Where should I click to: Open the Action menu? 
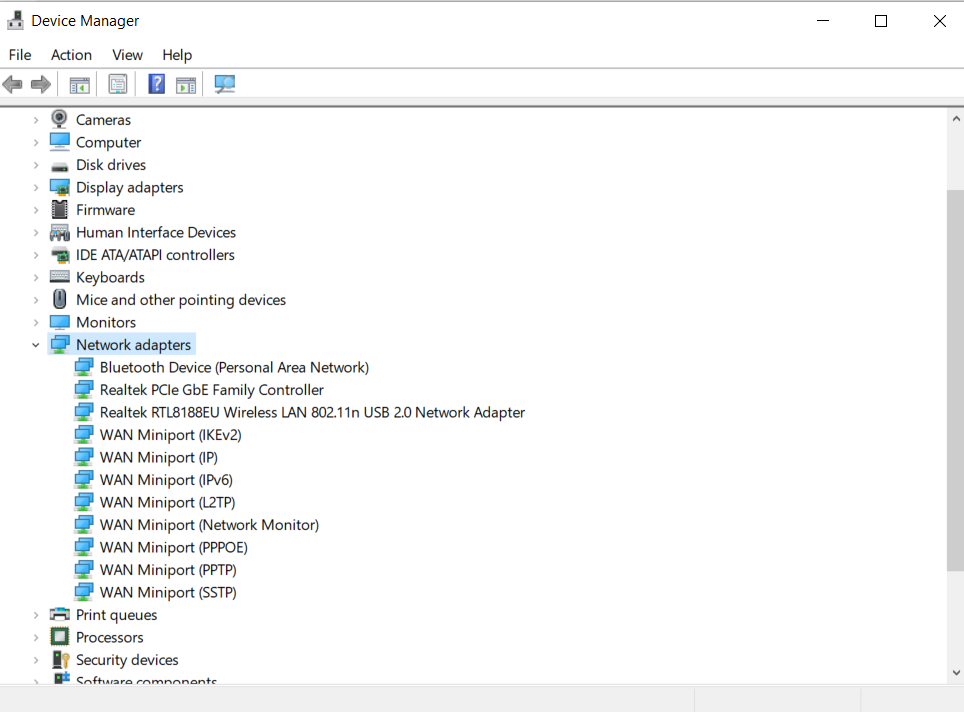pos(71,55)
